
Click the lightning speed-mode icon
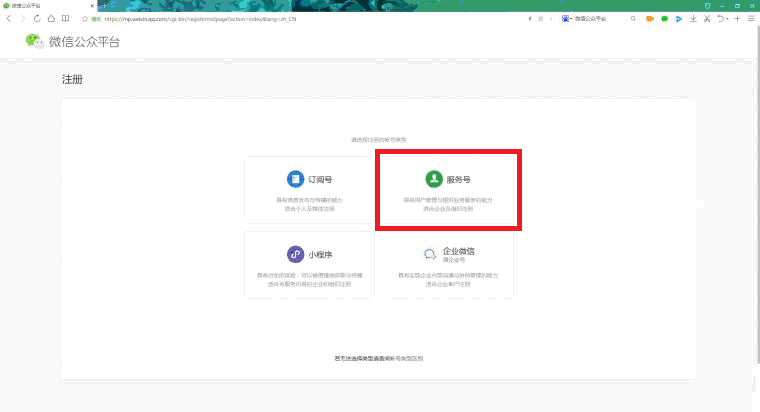click(x=530, y=19)
